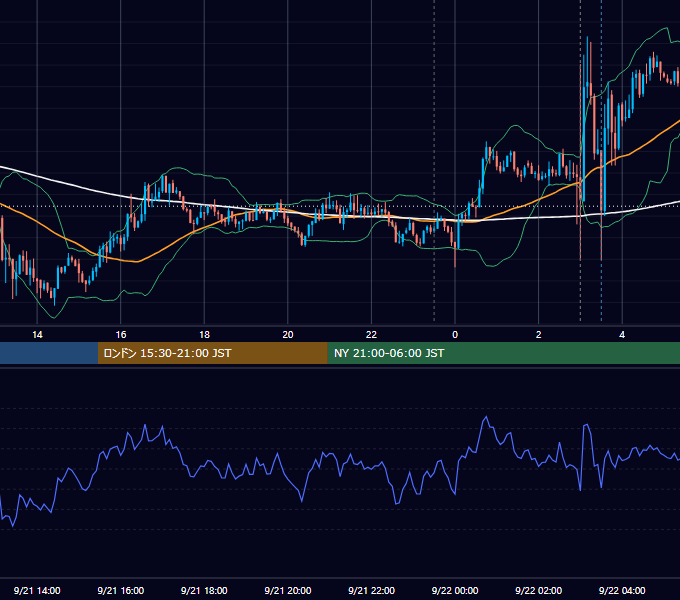Click the blue session bar before London
680x600 pixels.
49,353
